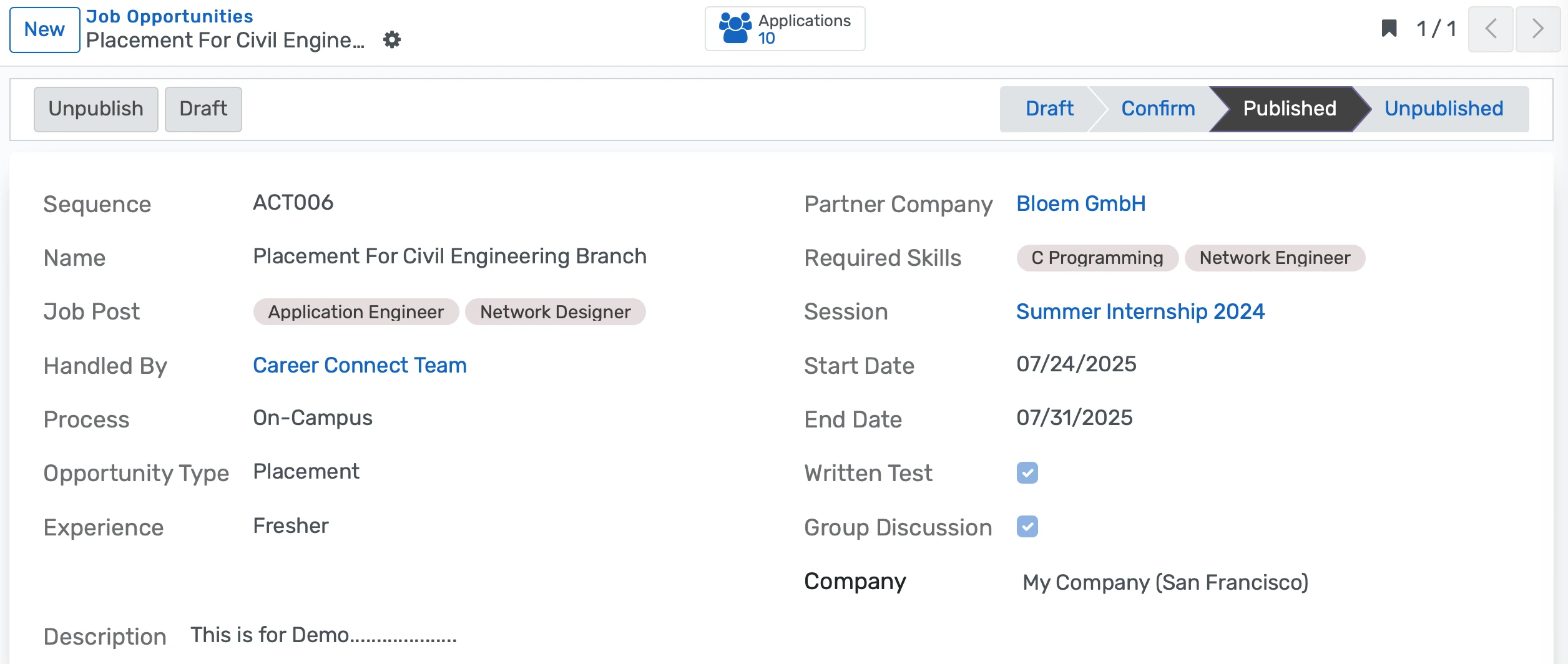Move stage to Confirm in the pipeline
Screen dimensions: 1568x664
coord(1157,109)
